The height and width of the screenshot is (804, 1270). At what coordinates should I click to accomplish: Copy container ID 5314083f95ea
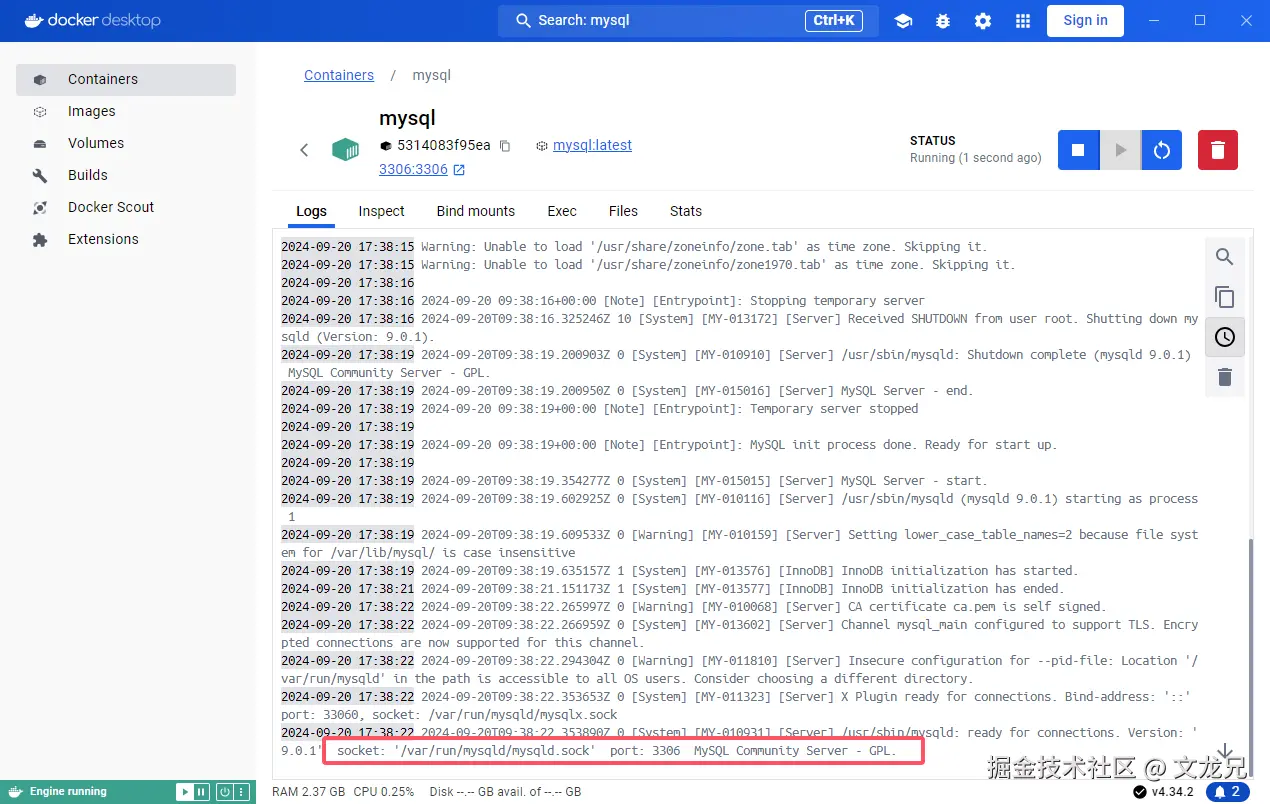point(505,146)
